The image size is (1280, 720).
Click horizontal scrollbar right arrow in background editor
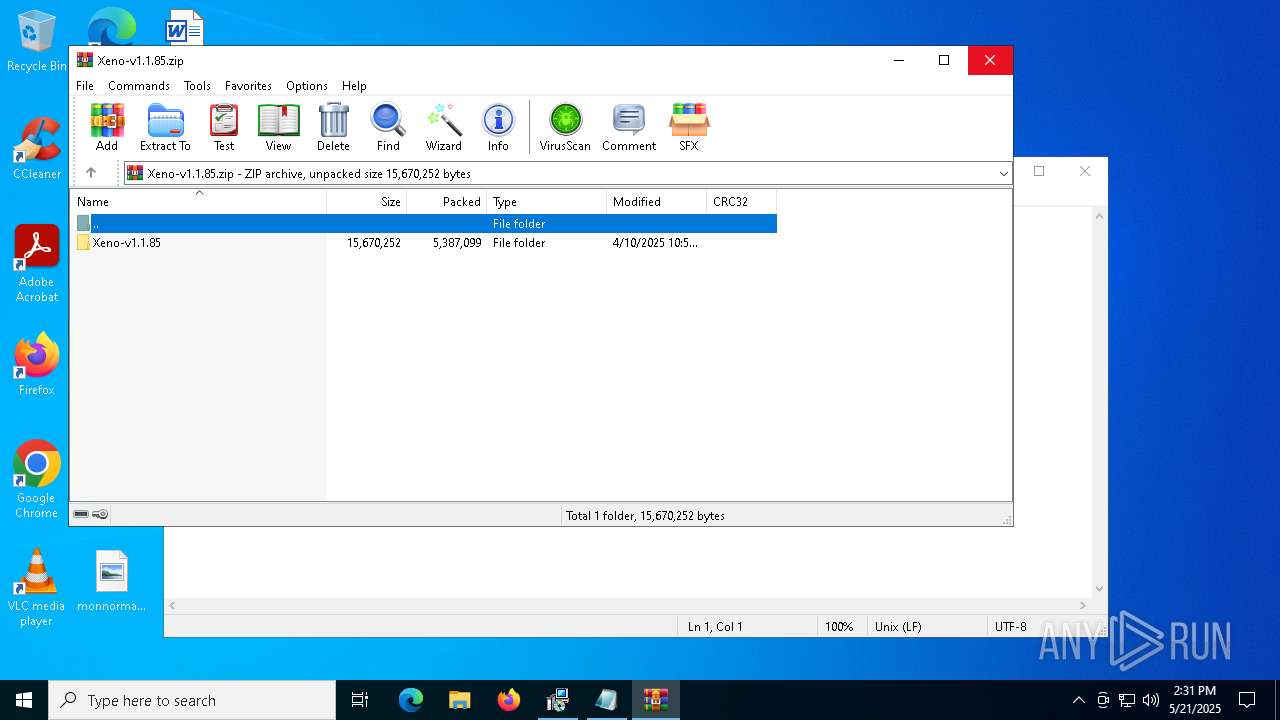click(1083, 605)
